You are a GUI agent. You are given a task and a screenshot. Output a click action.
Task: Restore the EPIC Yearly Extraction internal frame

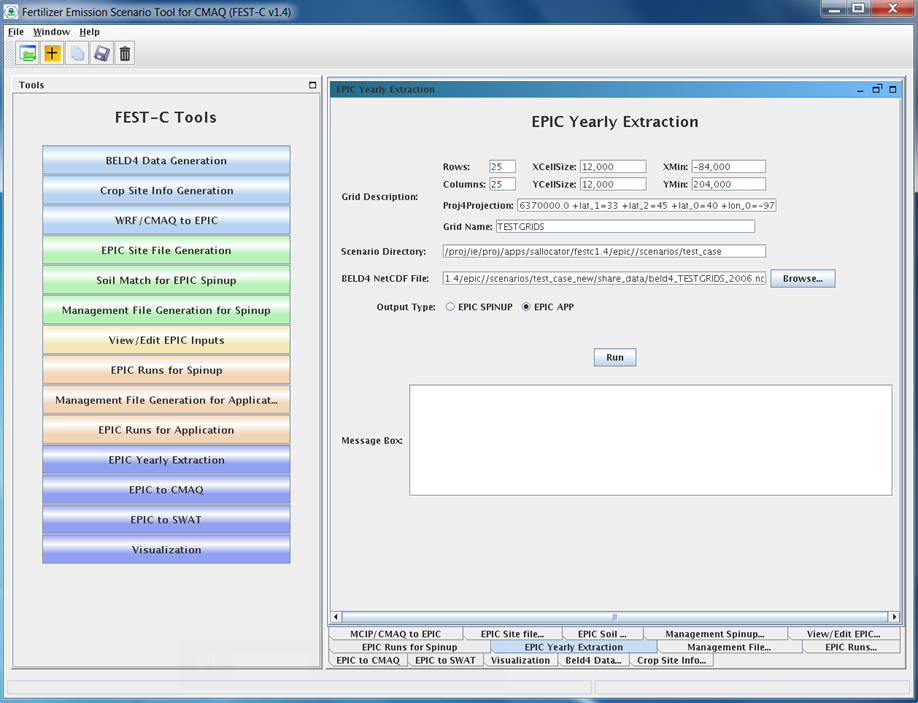point(876,89)
